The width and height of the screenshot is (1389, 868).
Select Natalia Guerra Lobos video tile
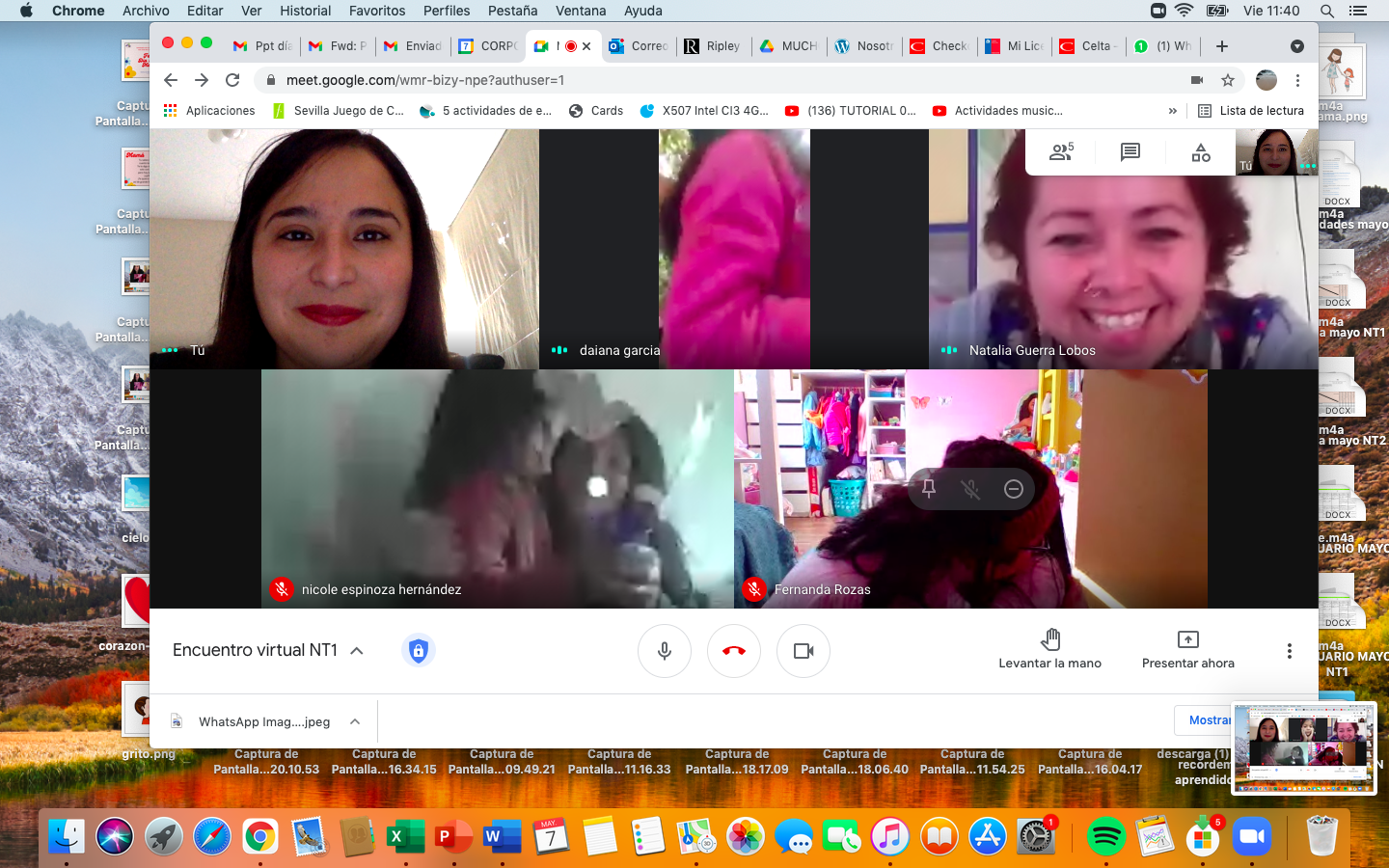1124,249
